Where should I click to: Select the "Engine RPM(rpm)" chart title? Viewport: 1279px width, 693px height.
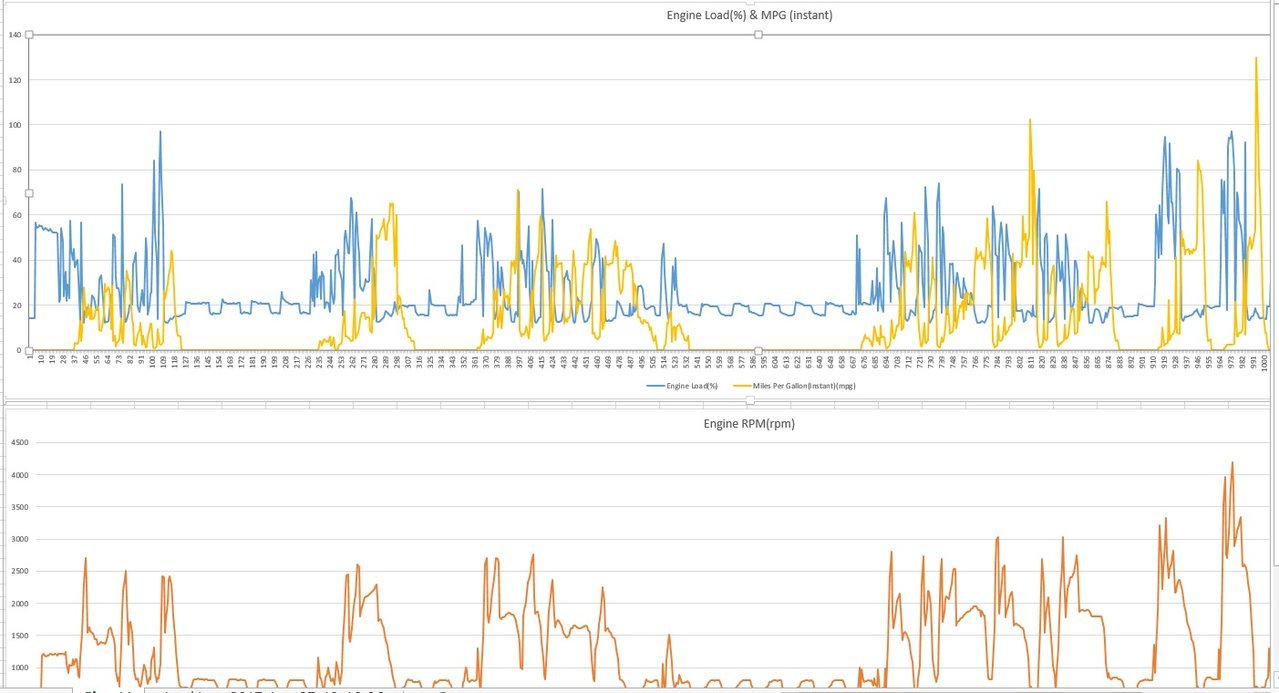749,424
